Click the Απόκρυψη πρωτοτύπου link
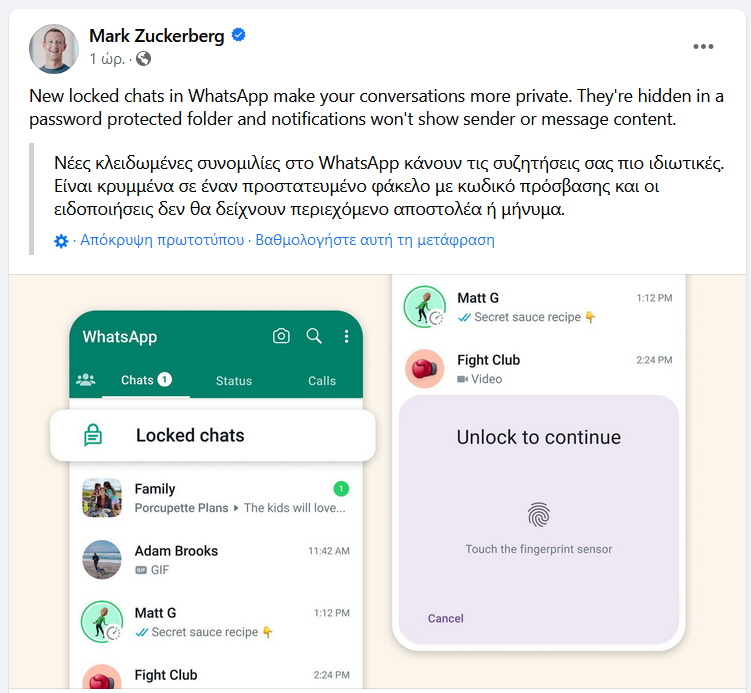 click(162, 239)
